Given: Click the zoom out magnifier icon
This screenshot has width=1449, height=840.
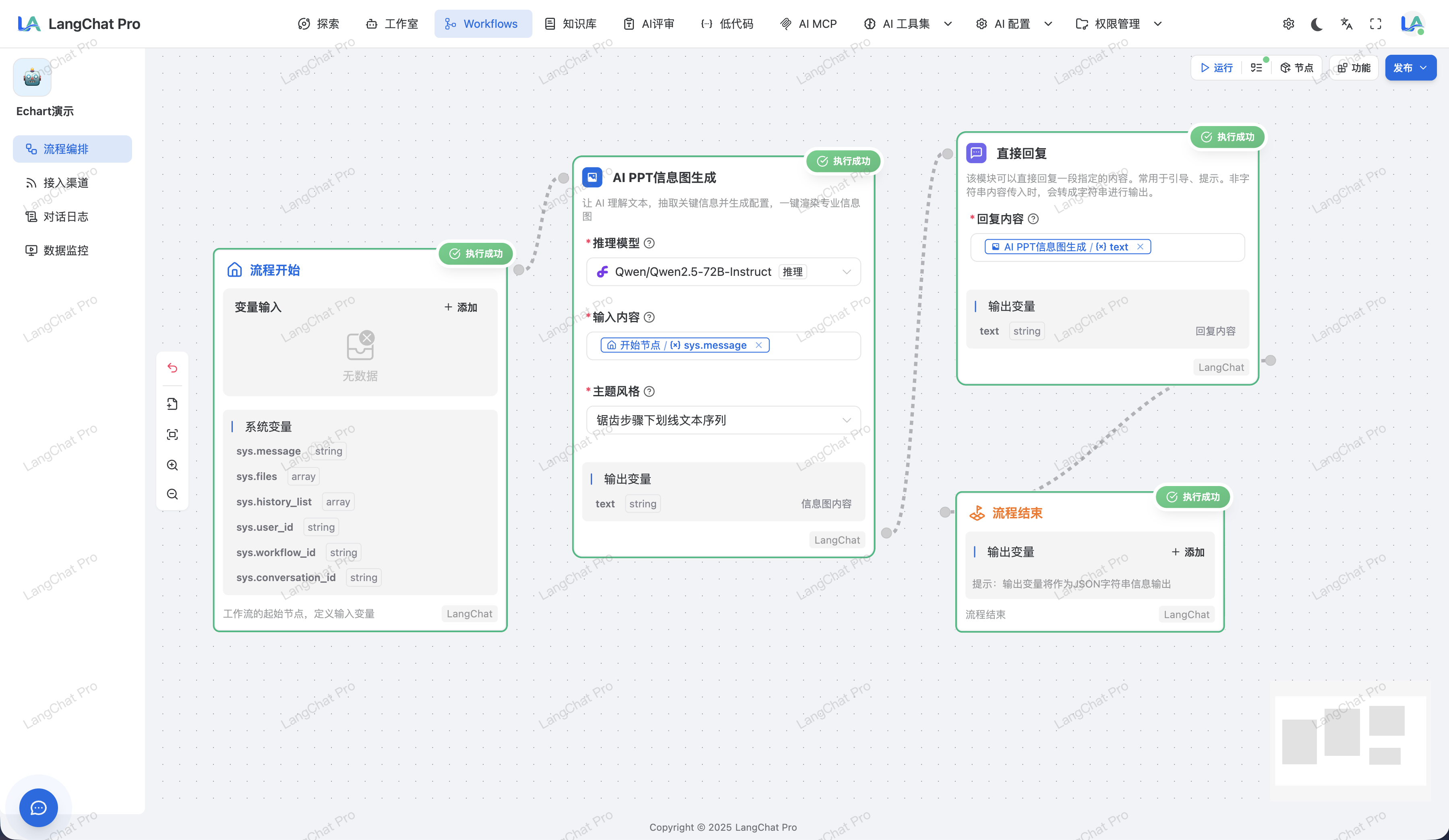Looking at the screenshot, I should 172,494.
